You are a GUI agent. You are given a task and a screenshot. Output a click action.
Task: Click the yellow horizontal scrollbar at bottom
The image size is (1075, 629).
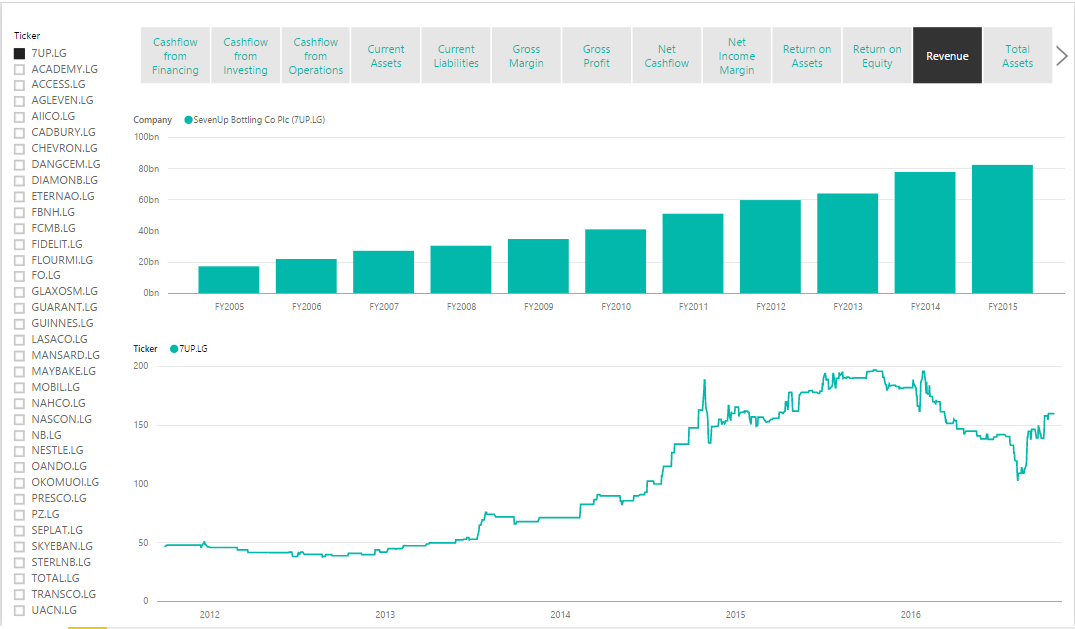(x=90, y=625)
